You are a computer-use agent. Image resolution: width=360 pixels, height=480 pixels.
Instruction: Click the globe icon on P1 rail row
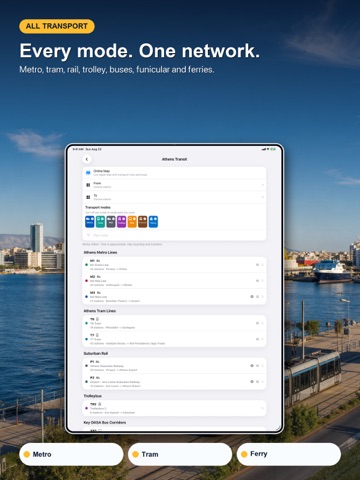[252, 366]
